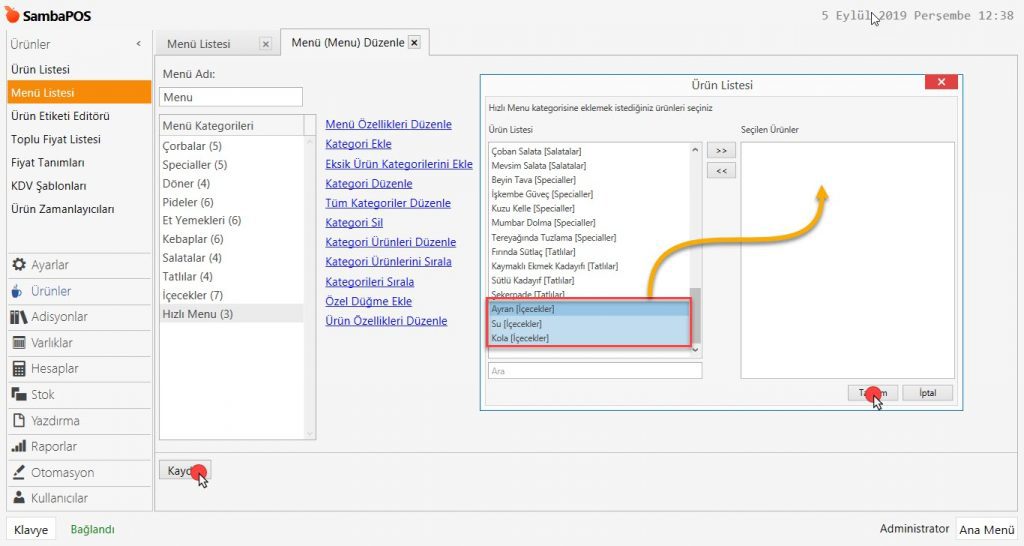Select the Hesaplar calculator icon
Screen dimensions: 1024x546
pos(18,369)
